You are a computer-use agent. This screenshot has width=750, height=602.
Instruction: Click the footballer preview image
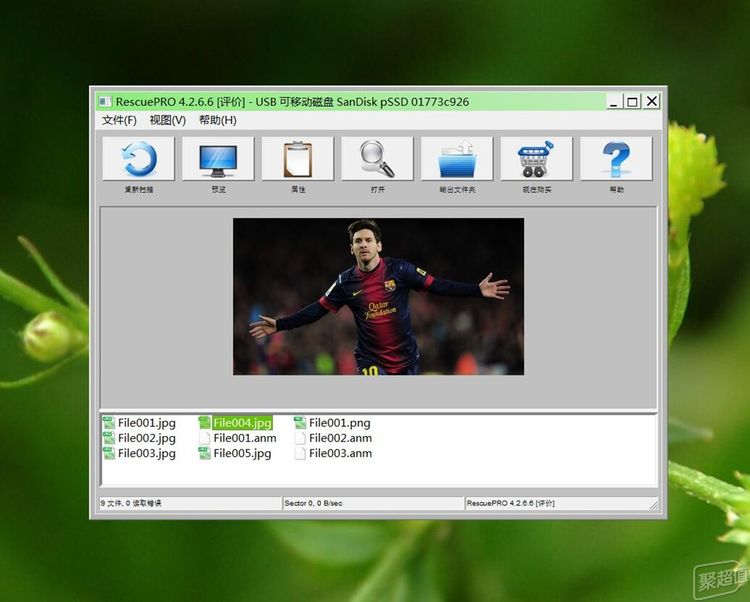(x=378, y=296)
